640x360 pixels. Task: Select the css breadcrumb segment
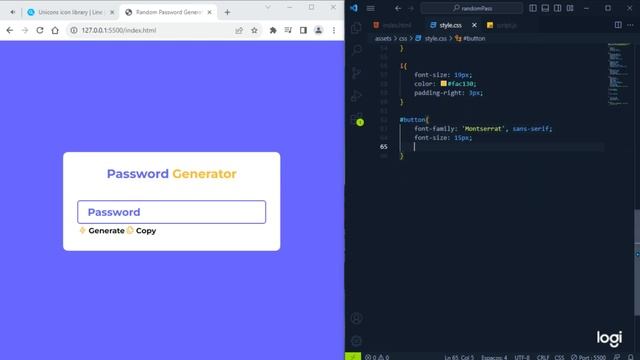tap(403, 38)
